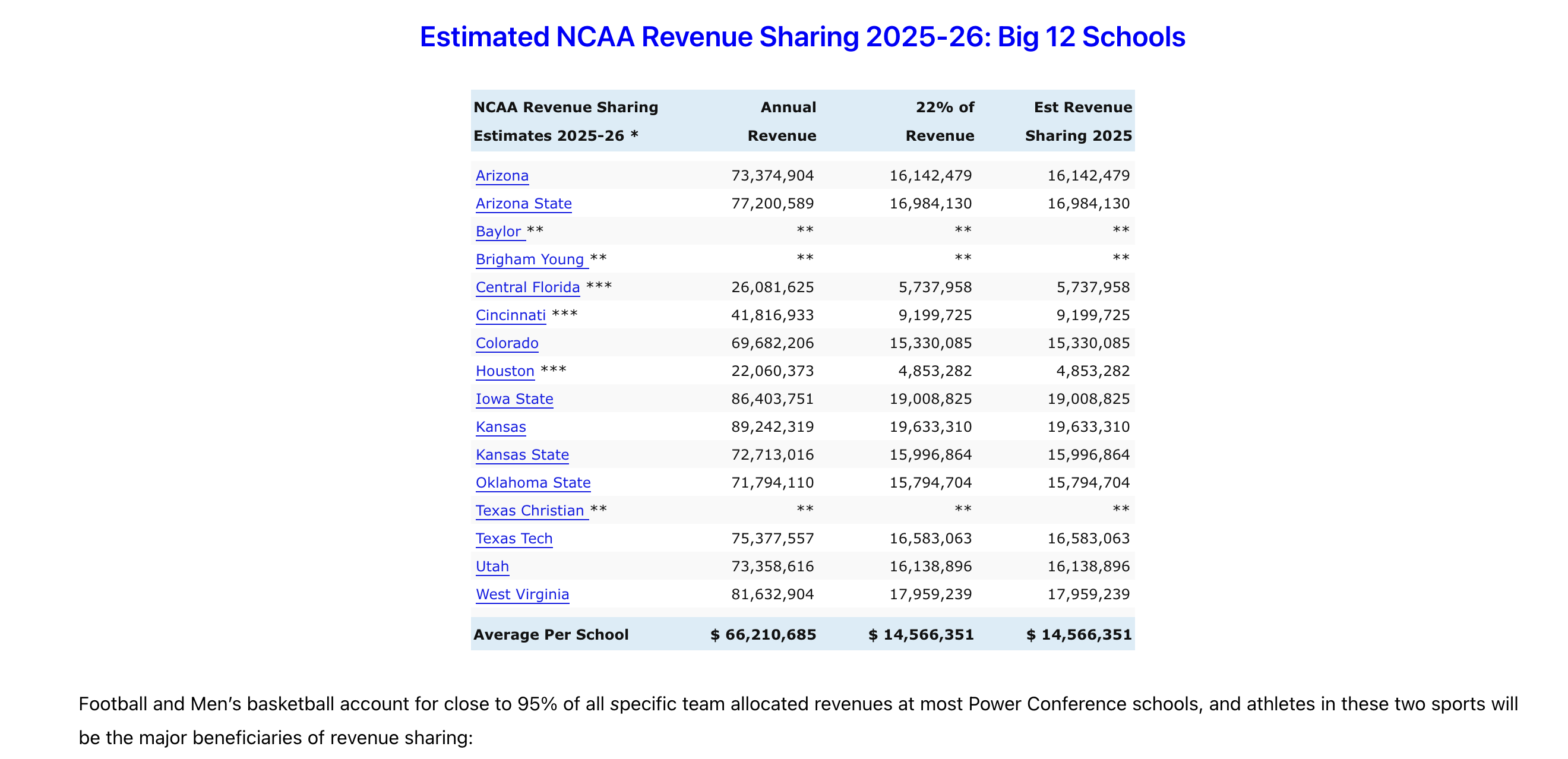Select Arizona annual revenue 73,374,904
Screen dimensions: 1568x759
point(773,176)
